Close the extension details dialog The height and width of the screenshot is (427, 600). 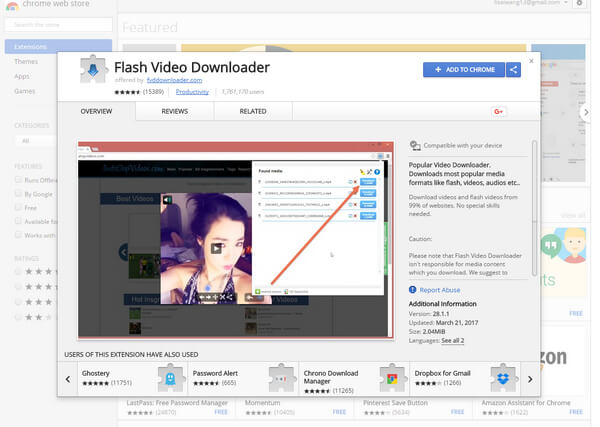click(x=531, y=61)
